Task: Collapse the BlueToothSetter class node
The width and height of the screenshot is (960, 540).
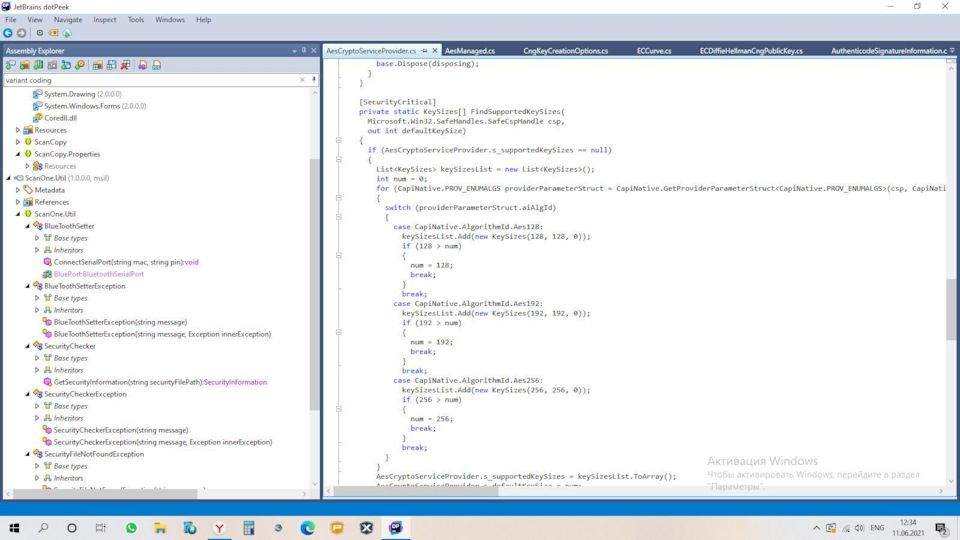Action: pyautogui.click(x=28, y=226)
